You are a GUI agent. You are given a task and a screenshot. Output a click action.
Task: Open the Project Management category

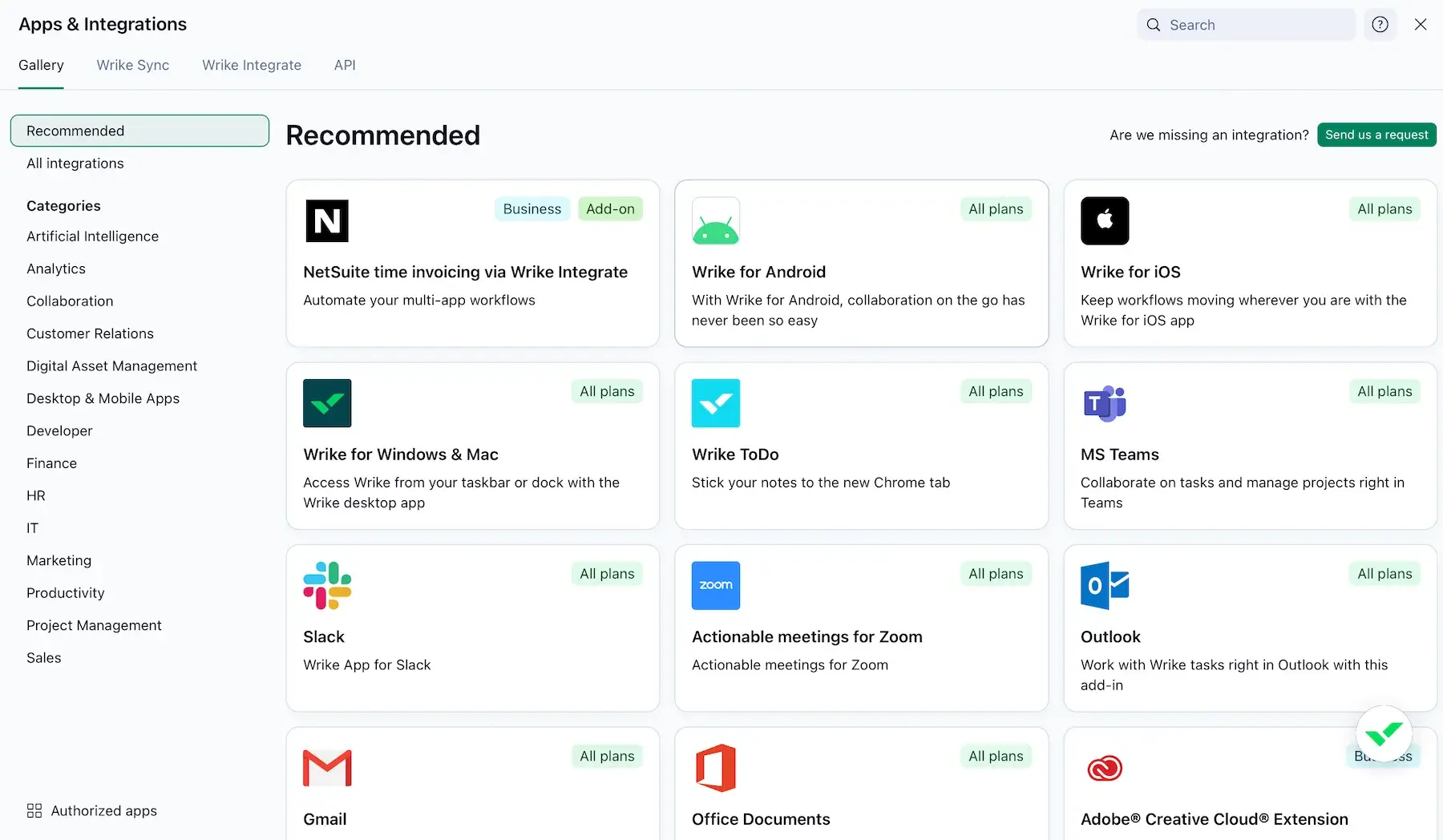pos(94,626)
